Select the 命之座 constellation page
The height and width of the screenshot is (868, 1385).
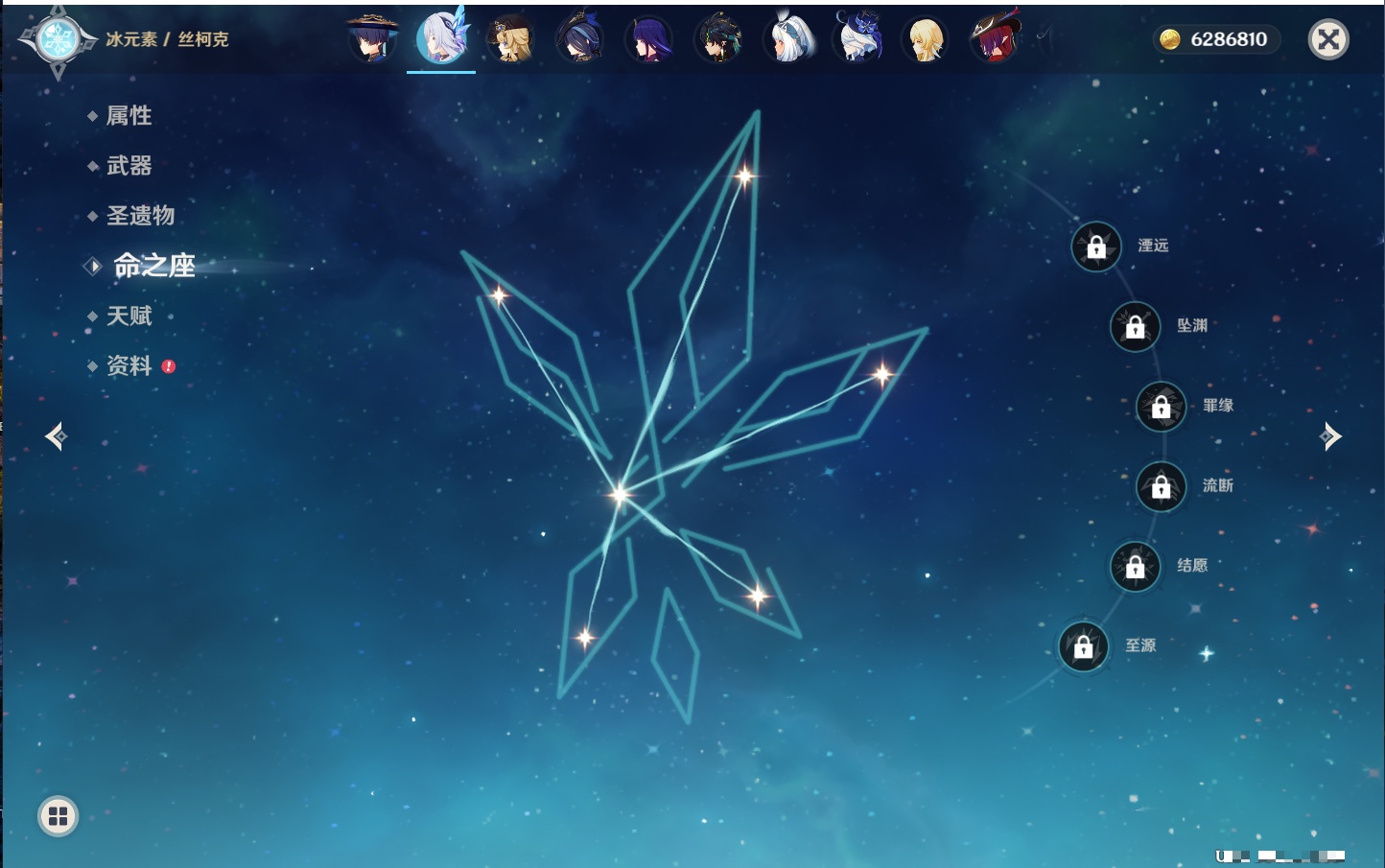(x=153, y=266)
